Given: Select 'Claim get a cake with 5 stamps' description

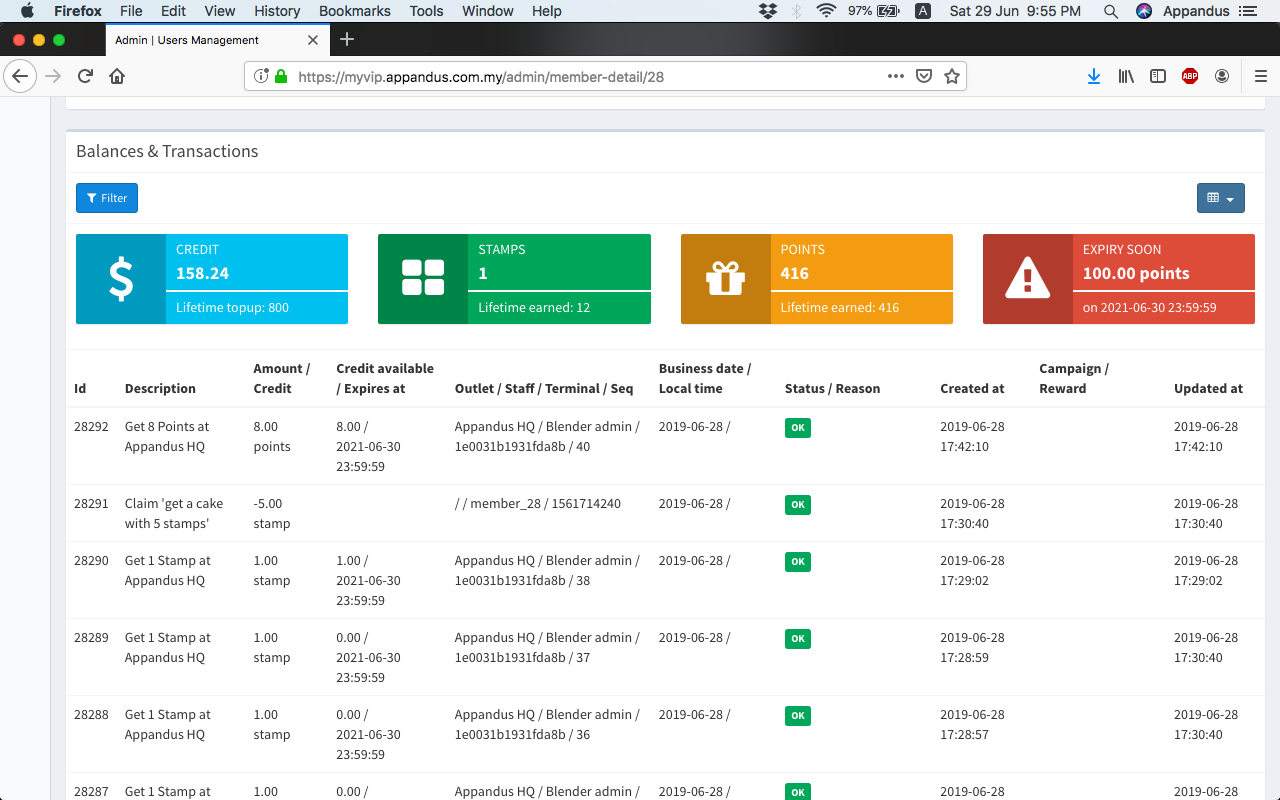Looking at the screenshot, I should coord(174,513).
